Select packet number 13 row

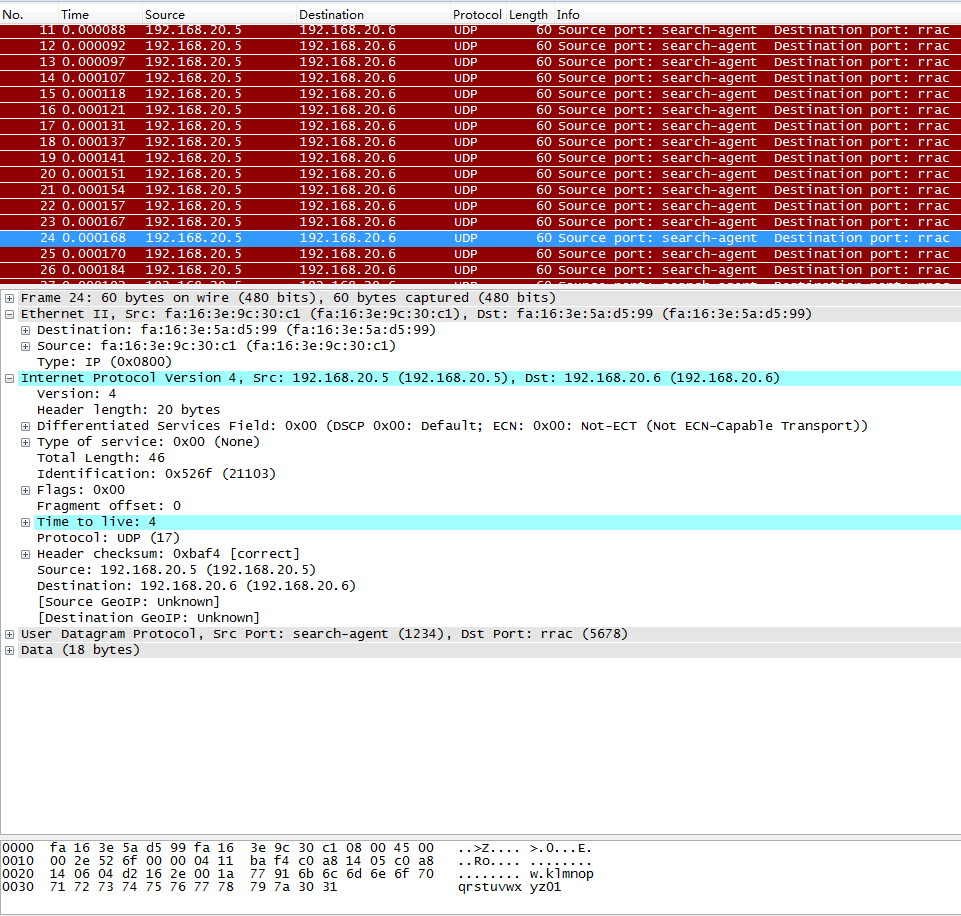(x=480, y=62)
